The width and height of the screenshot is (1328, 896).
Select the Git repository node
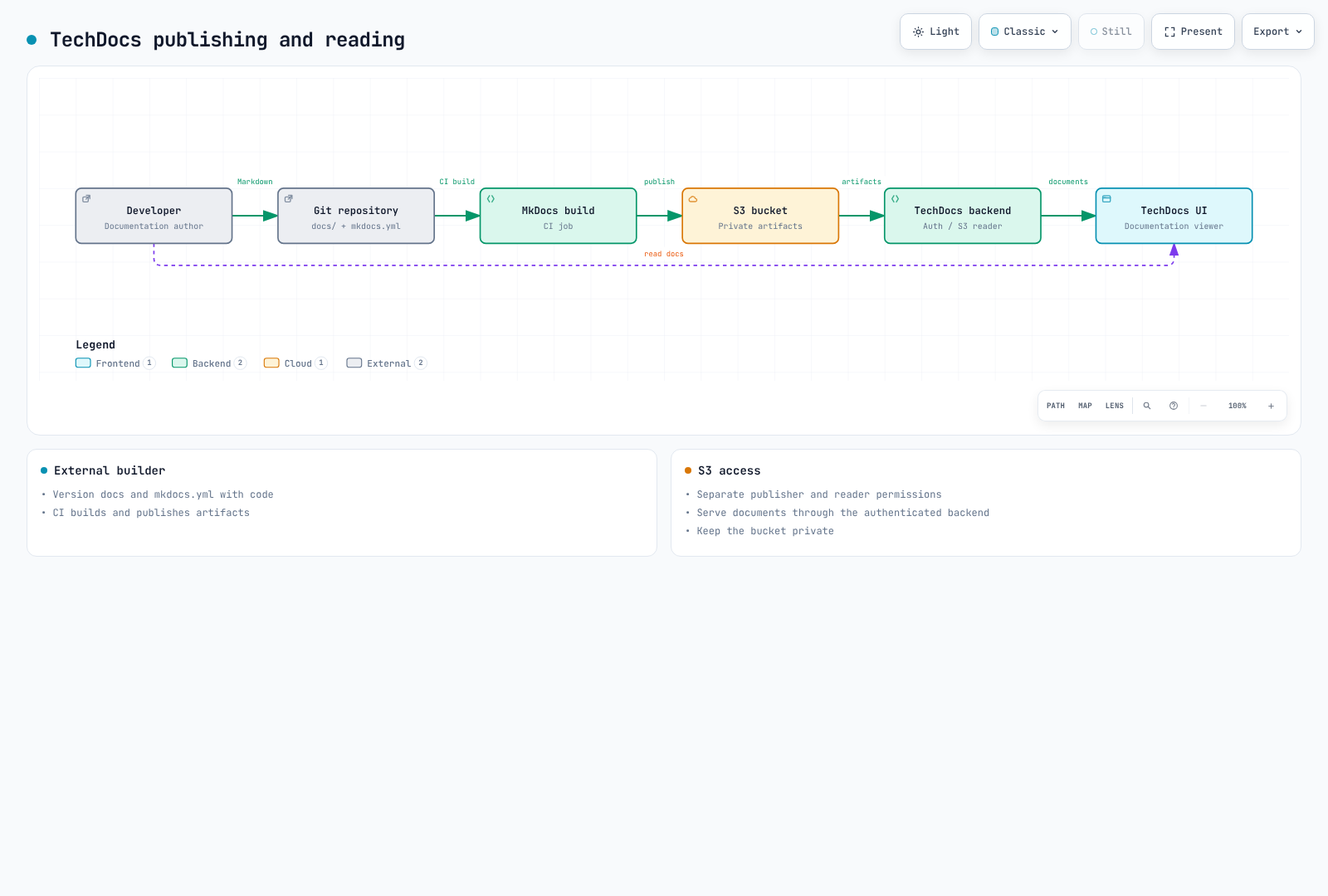[x=356, y=216]
